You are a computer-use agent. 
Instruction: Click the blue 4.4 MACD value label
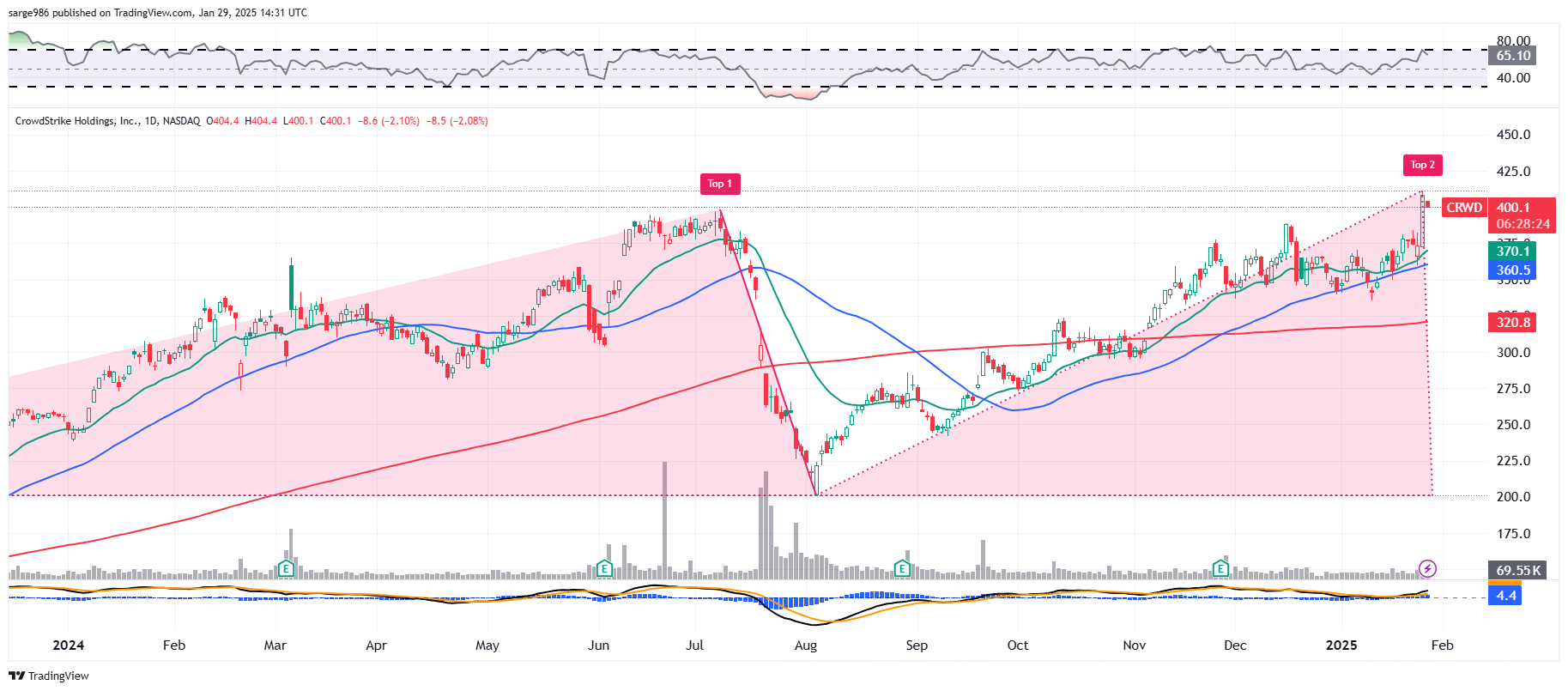(x=1505, y=595)
